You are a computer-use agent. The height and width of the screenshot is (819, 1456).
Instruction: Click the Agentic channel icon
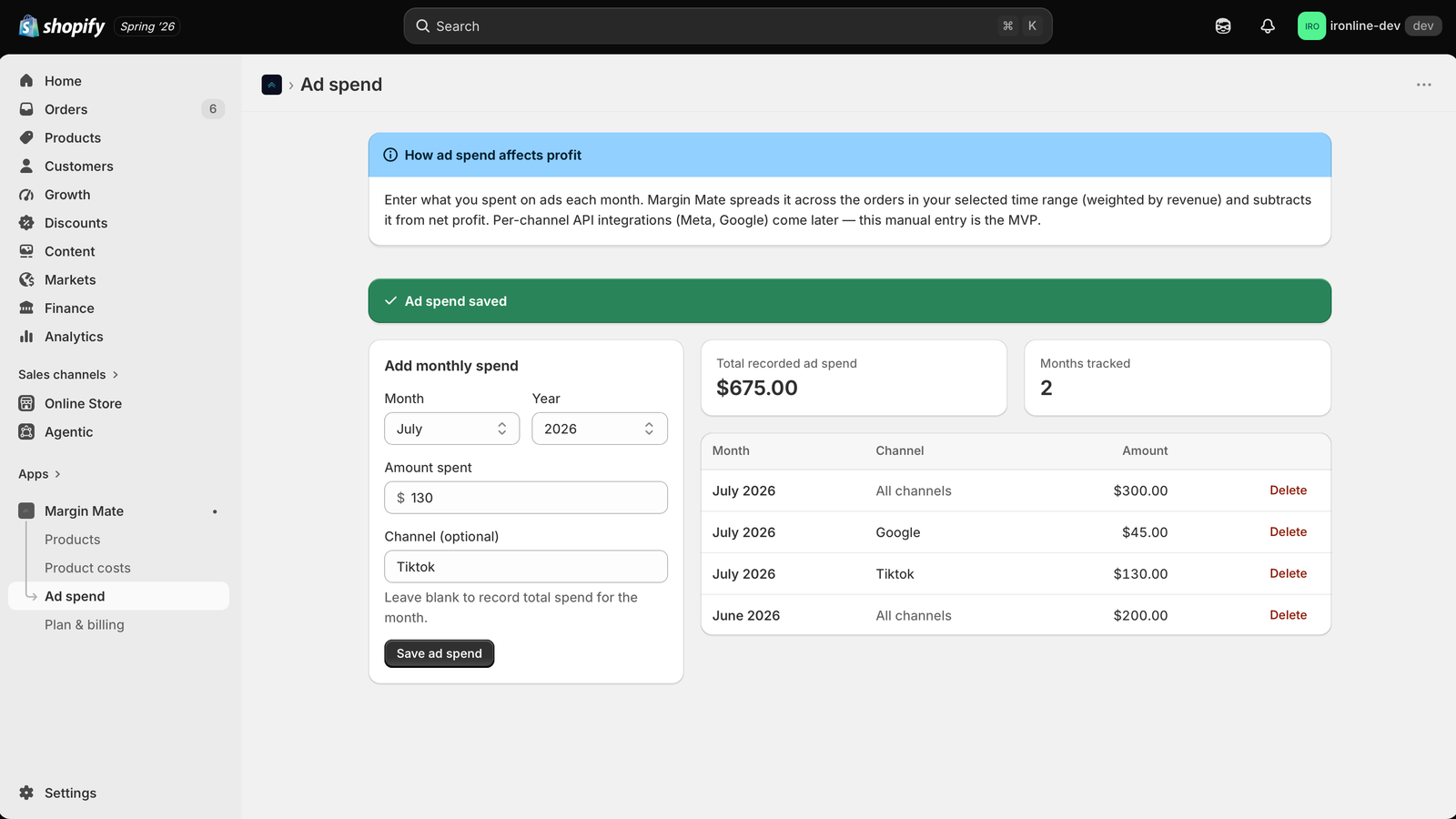click(26, 431)
